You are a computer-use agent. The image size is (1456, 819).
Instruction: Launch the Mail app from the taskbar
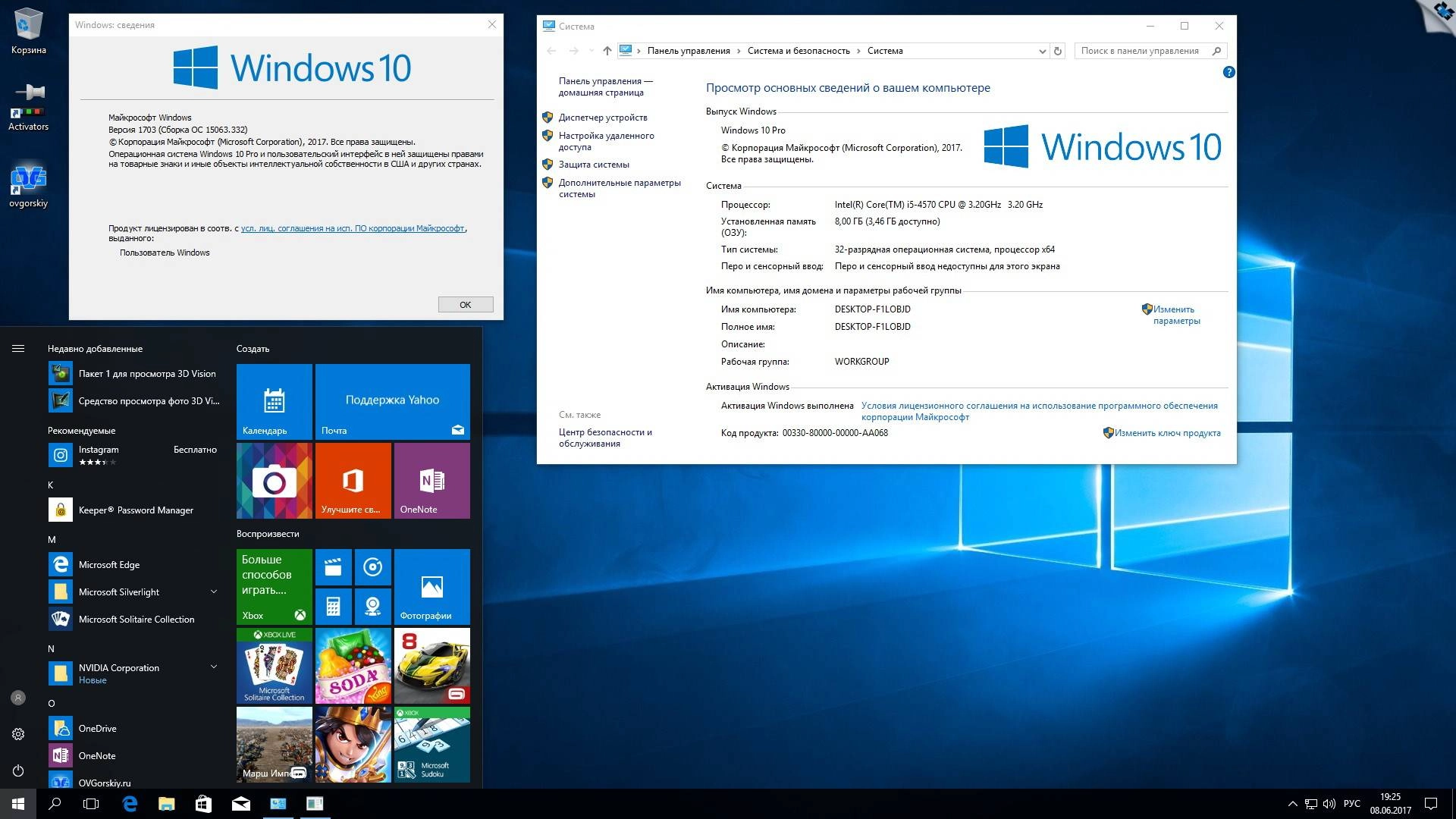point(240,803)
